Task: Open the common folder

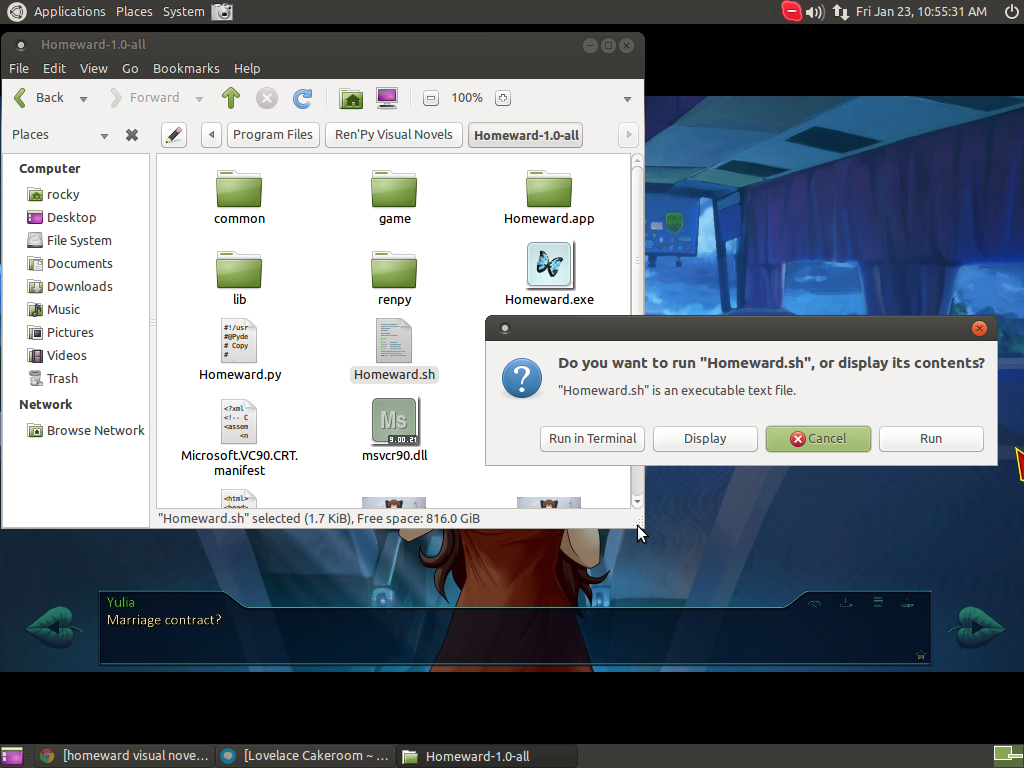Action: pos(239,189)
